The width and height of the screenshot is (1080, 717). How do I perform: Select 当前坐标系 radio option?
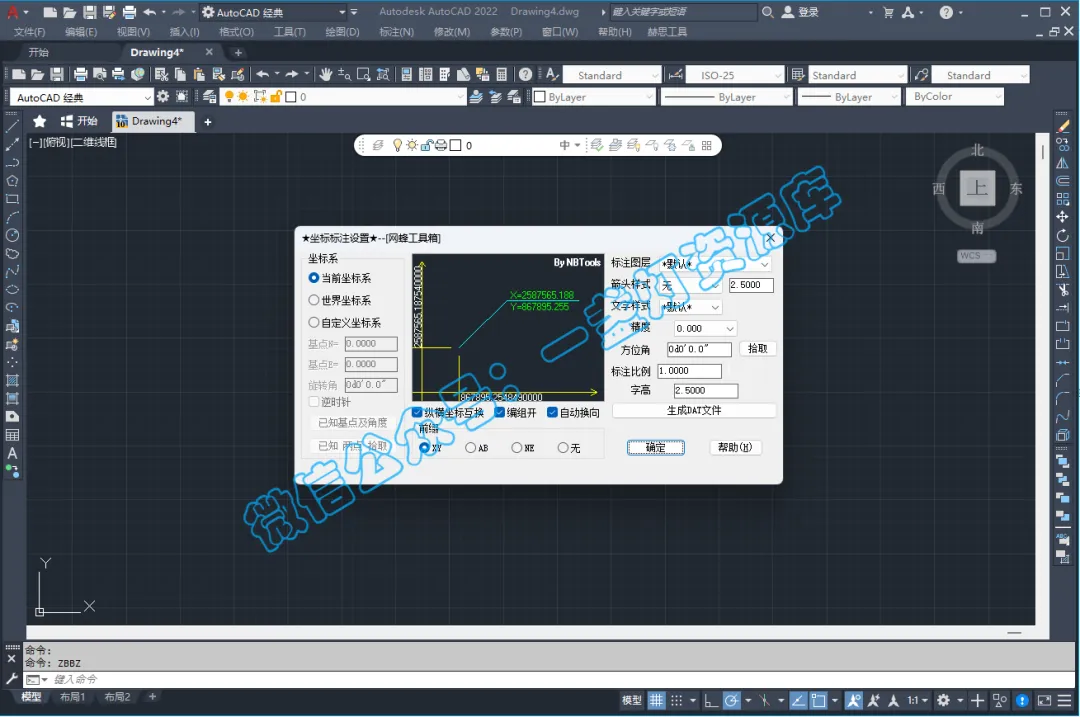click(340, 278)
